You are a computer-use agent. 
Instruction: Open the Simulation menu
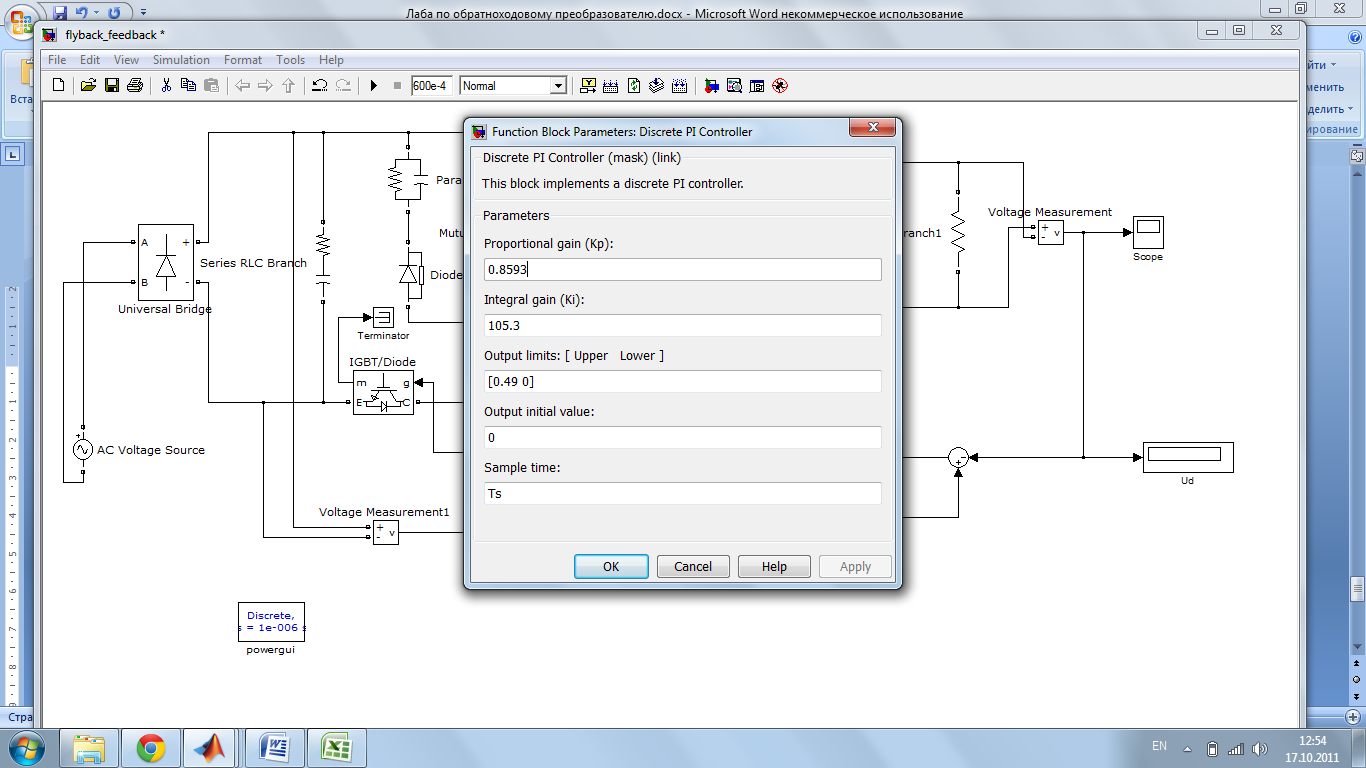tap(181, 60)
